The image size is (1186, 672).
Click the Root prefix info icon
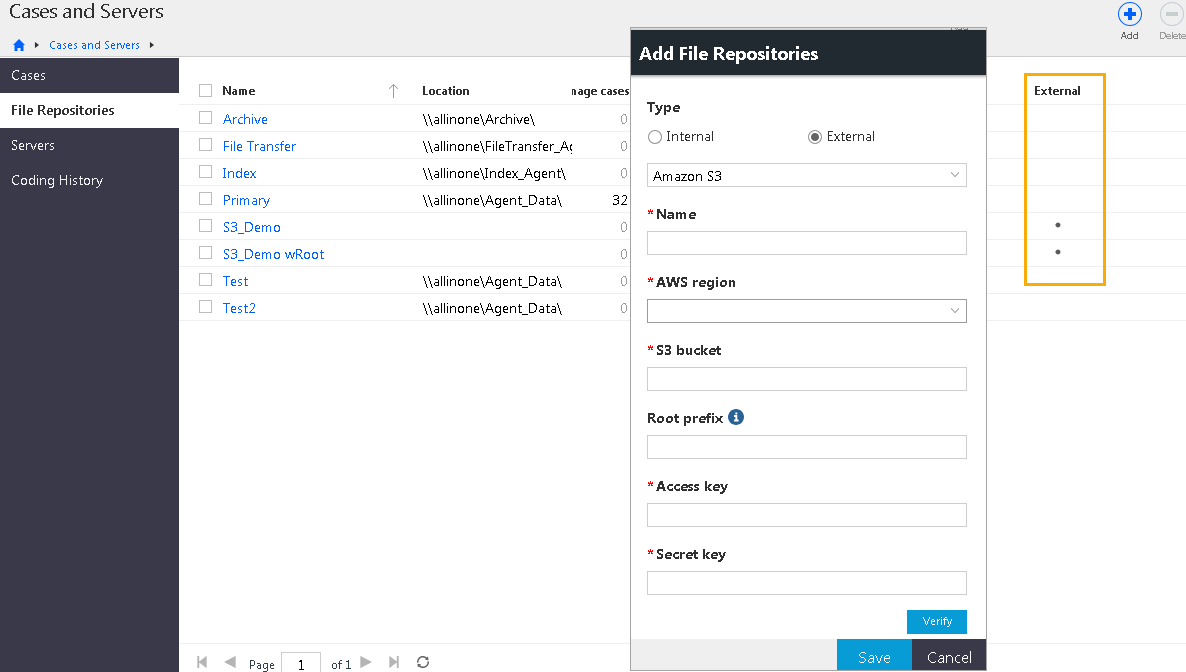coord(736,417)
